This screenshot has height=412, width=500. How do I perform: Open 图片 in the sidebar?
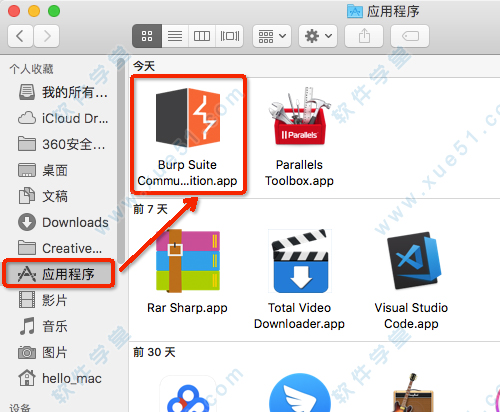pos(43,352)
